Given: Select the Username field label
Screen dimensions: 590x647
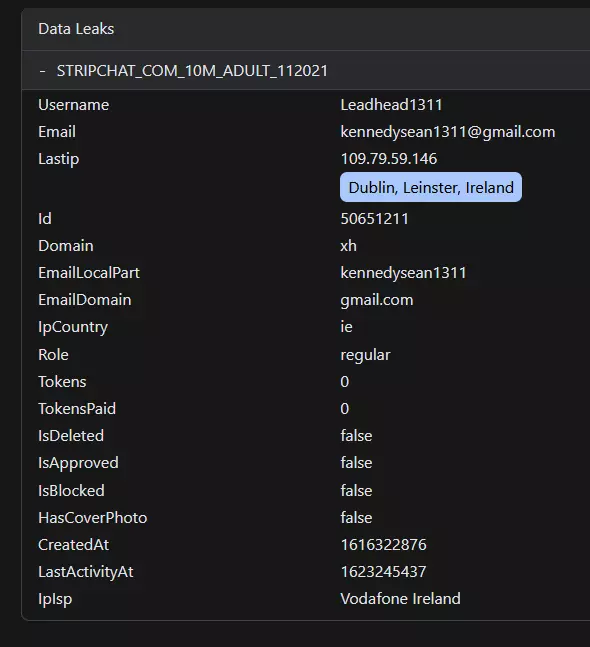Looking at the screenshot, I should (x=73, y=105).
